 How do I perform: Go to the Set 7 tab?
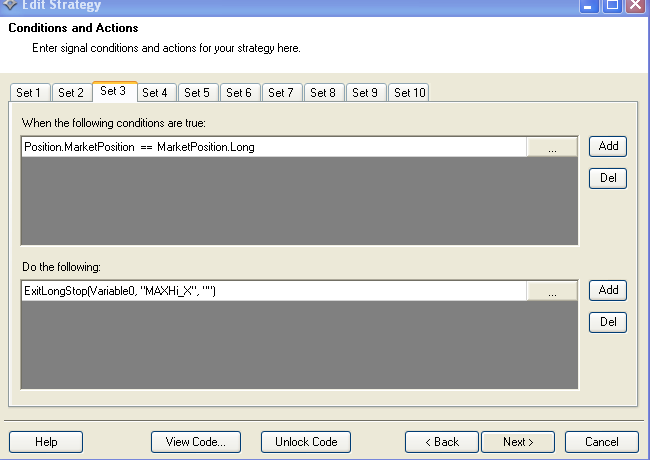pos(282,92)
